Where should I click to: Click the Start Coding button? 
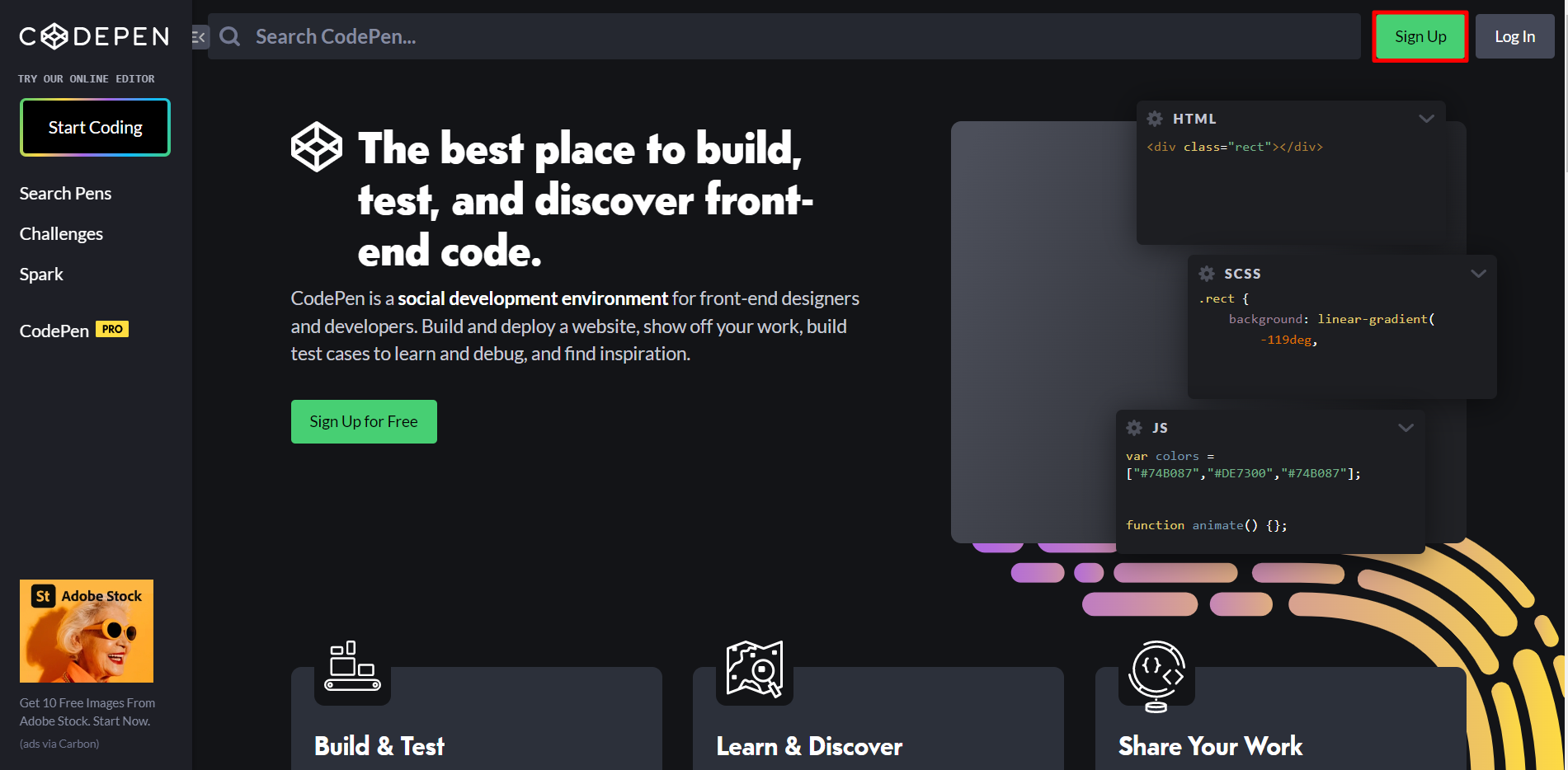(95, 127)
